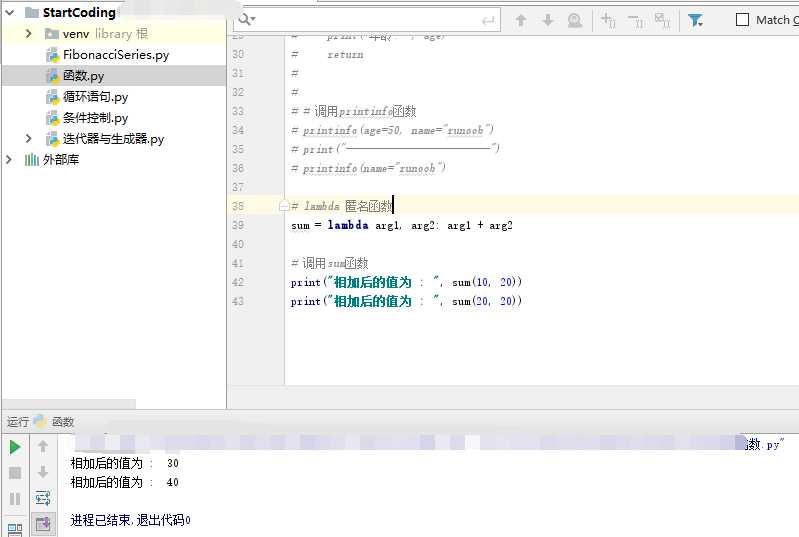Click add selection for next occurrence icon

click(x=608, y=20)
